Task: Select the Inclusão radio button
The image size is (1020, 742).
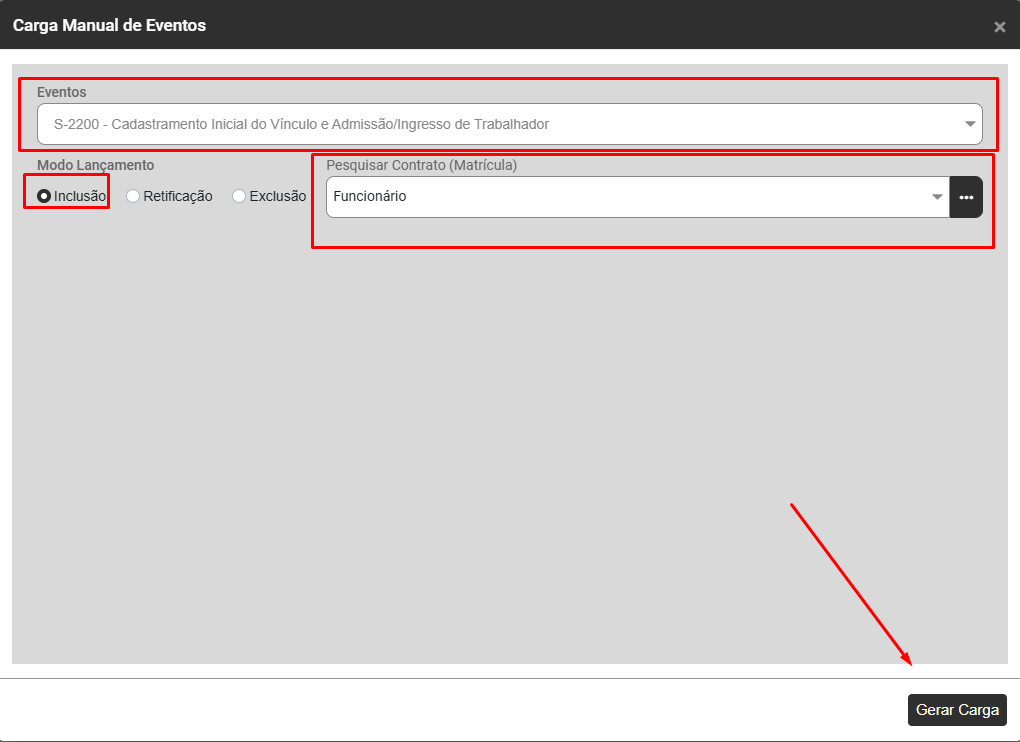Action: coord(44,197)
